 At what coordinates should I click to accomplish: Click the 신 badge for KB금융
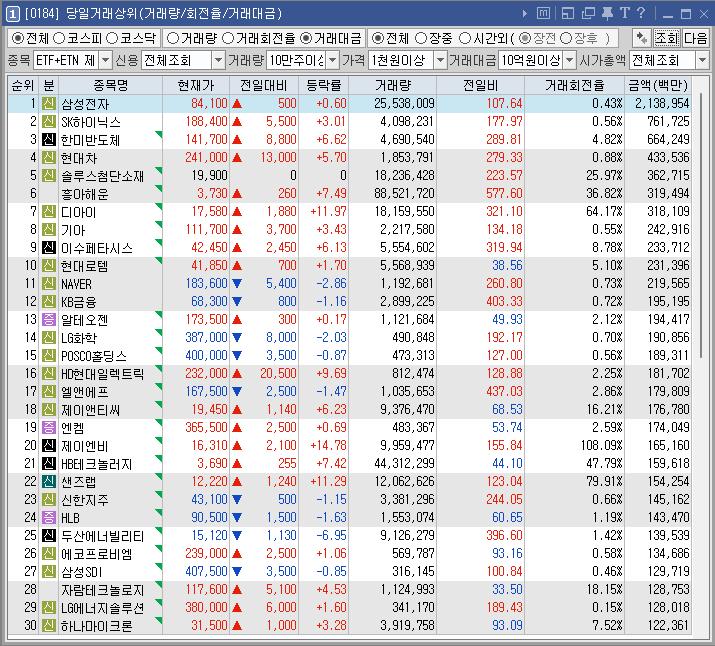49,302
